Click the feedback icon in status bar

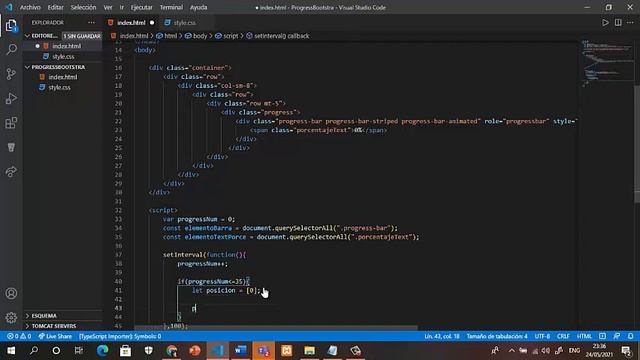pos(617,336)
